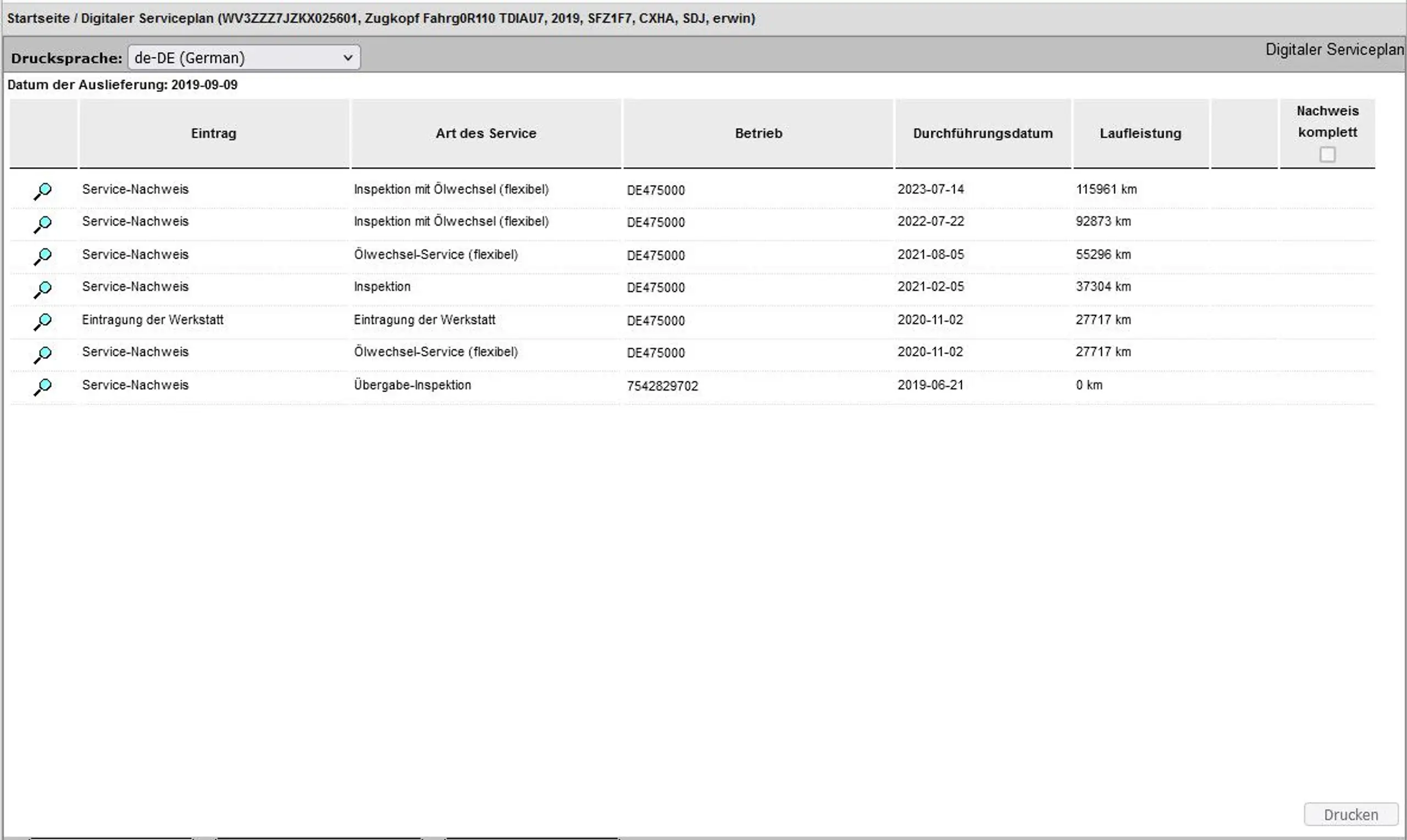Click Ölwechsel-Service (flexibel) in the 55296 km row
The width and height of the screenshot is (1407, 840).
click(x=436, y=255)
